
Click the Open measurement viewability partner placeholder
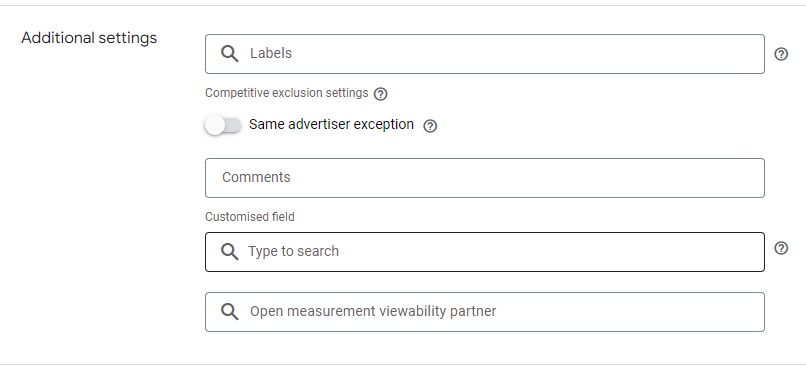click(x=373, y=311)
